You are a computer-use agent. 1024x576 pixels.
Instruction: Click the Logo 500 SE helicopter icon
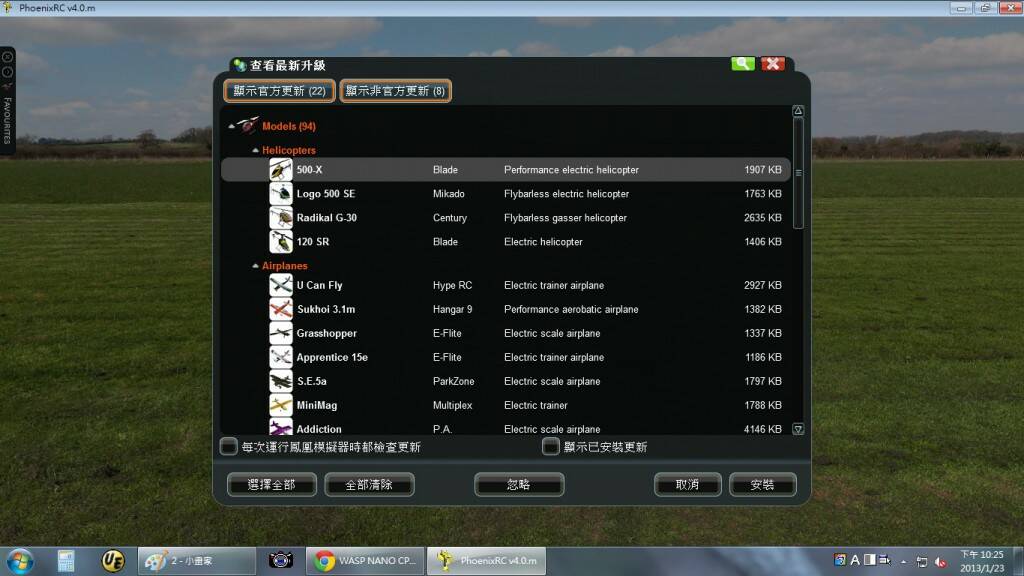(x=281, y=194)
